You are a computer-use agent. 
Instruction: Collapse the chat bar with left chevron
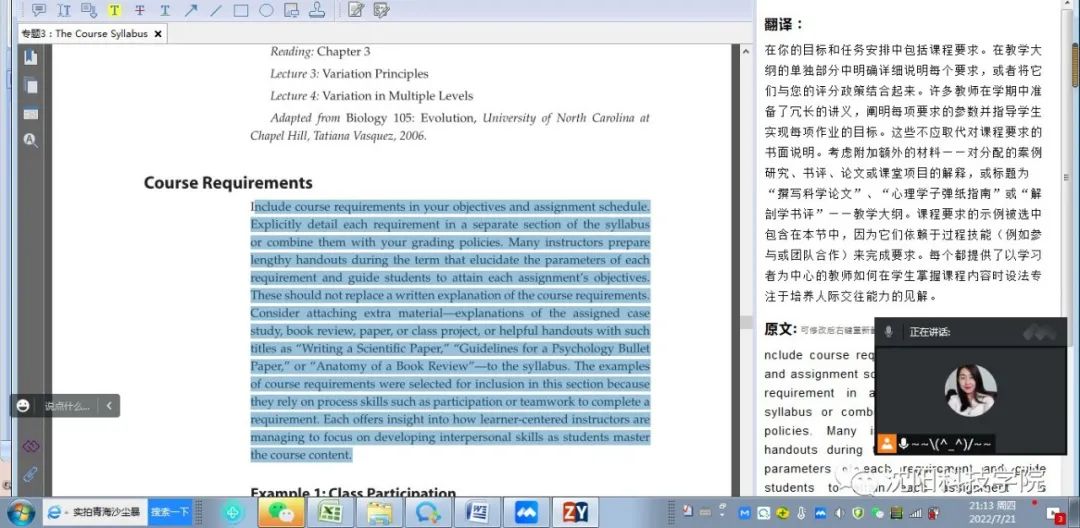pos(109,405)
